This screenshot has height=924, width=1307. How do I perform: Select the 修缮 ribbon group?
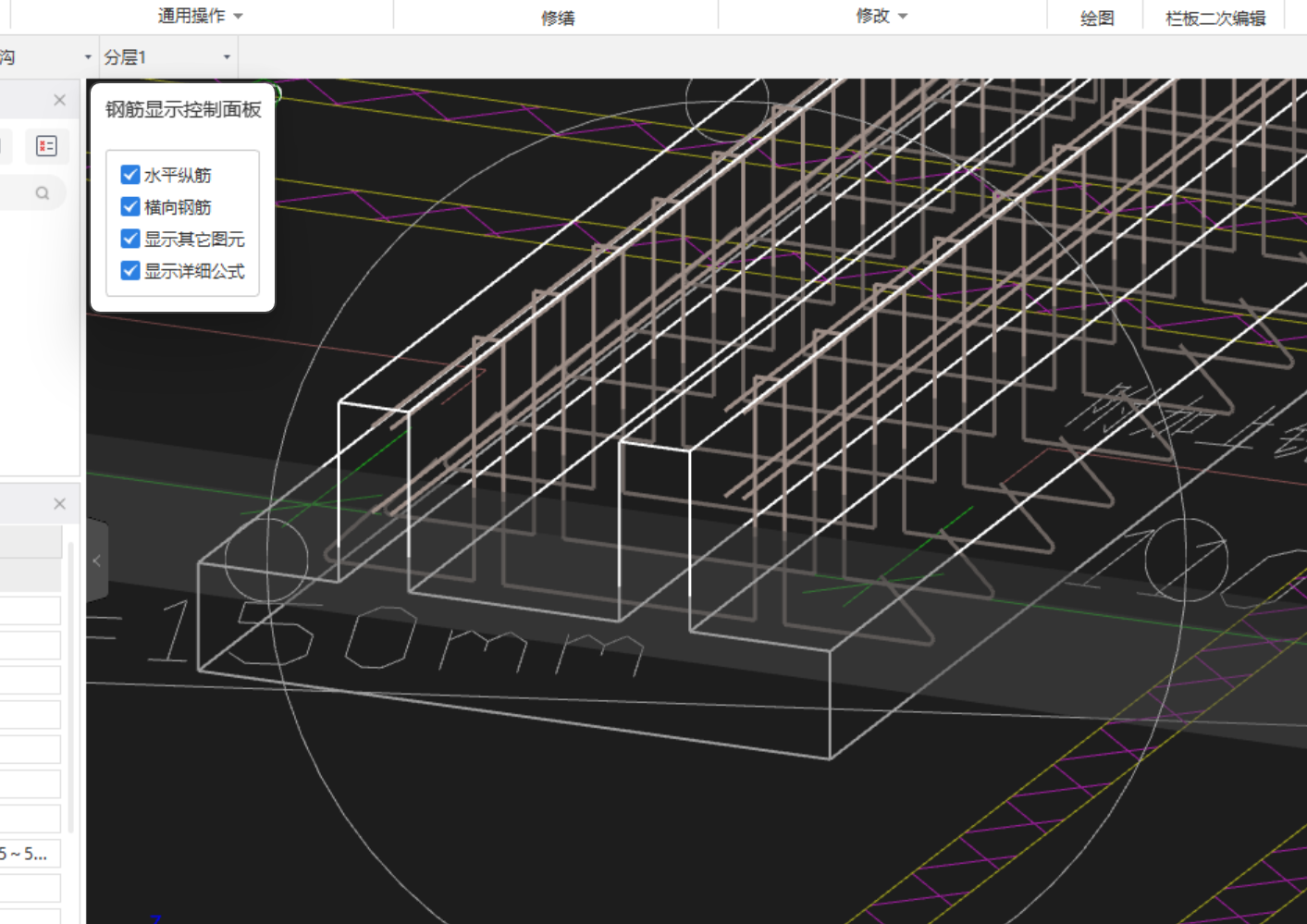click(x=558, y=18)
